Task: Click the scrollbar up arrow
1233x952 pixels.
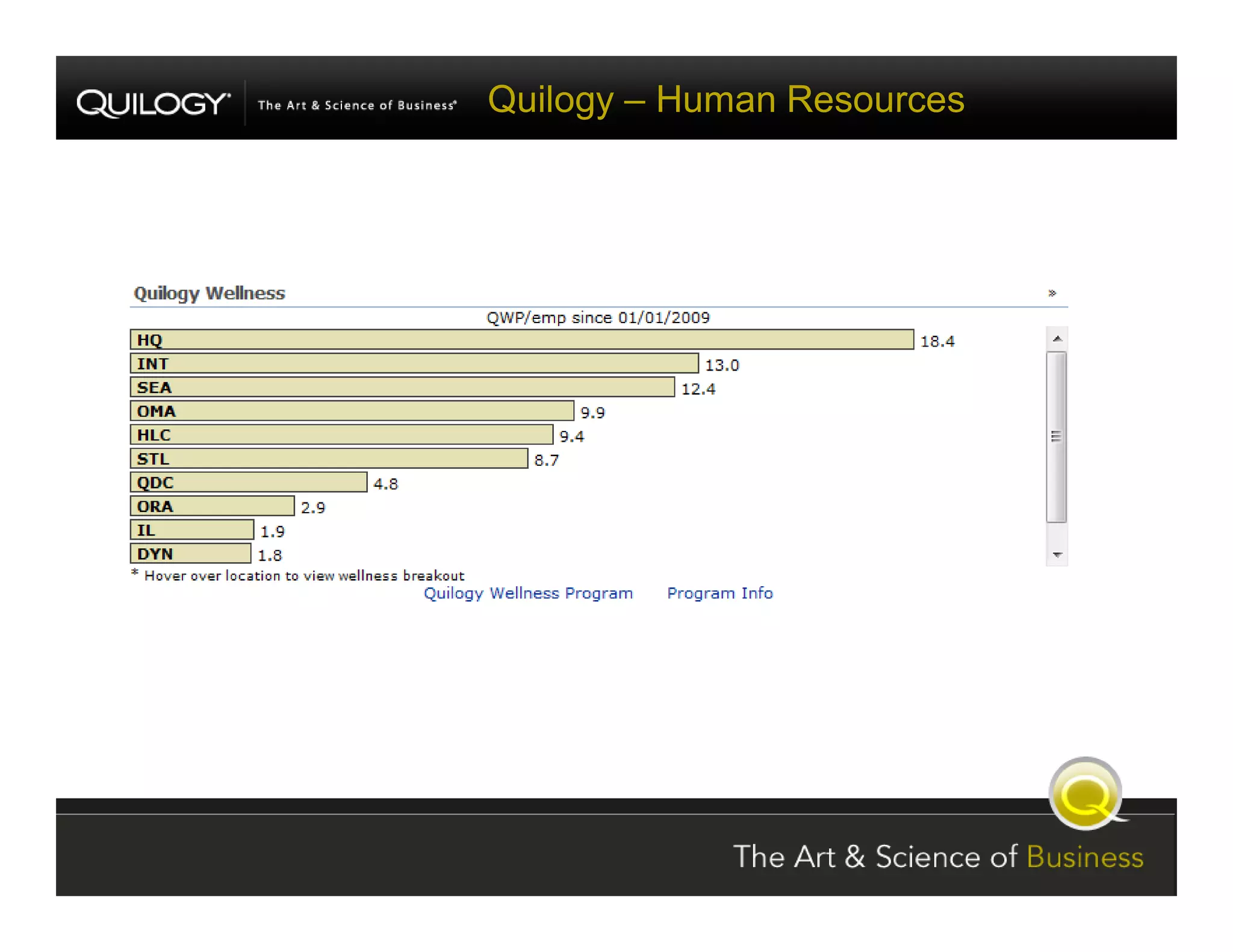Action: [x=1057, y=339]
